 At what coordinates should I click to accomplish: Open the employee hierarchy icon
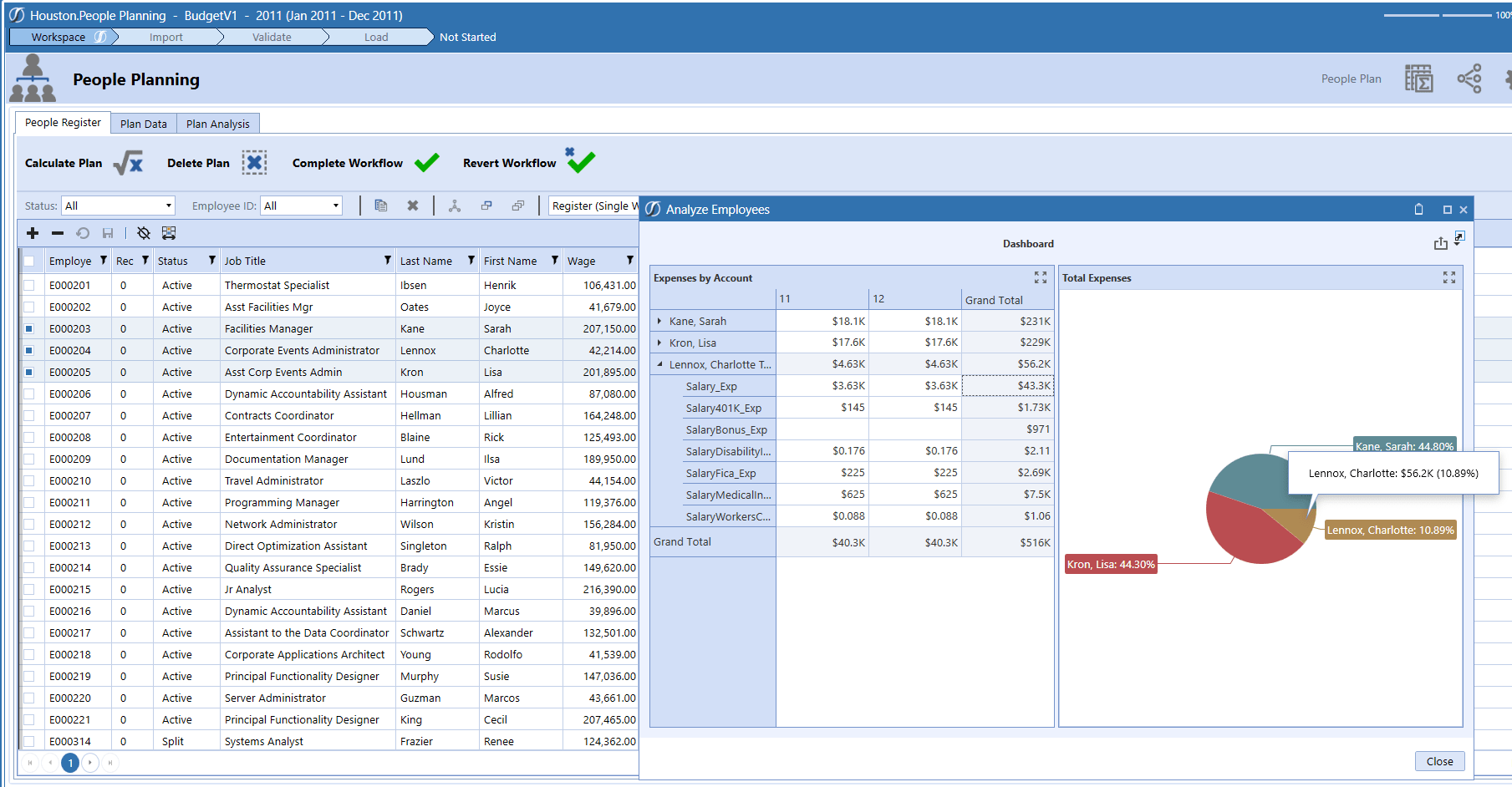click(x=455, y=205)
